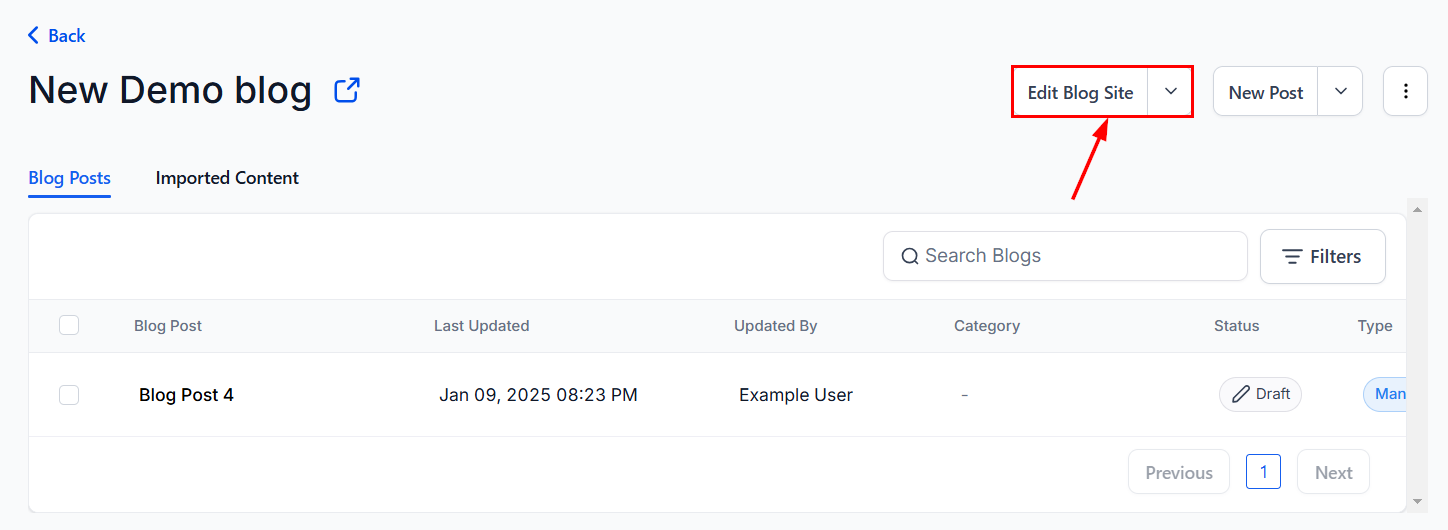The image size is (1448, 530).
Task: Click the back arrow icon
Action: click(x=34, y=36)
